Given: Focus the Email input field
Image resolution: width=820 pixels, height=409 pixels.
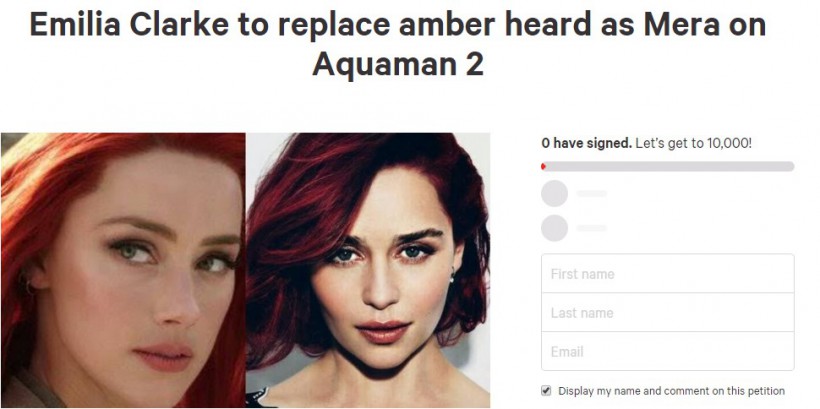Looking at the screenshot, I should point(667,351).
